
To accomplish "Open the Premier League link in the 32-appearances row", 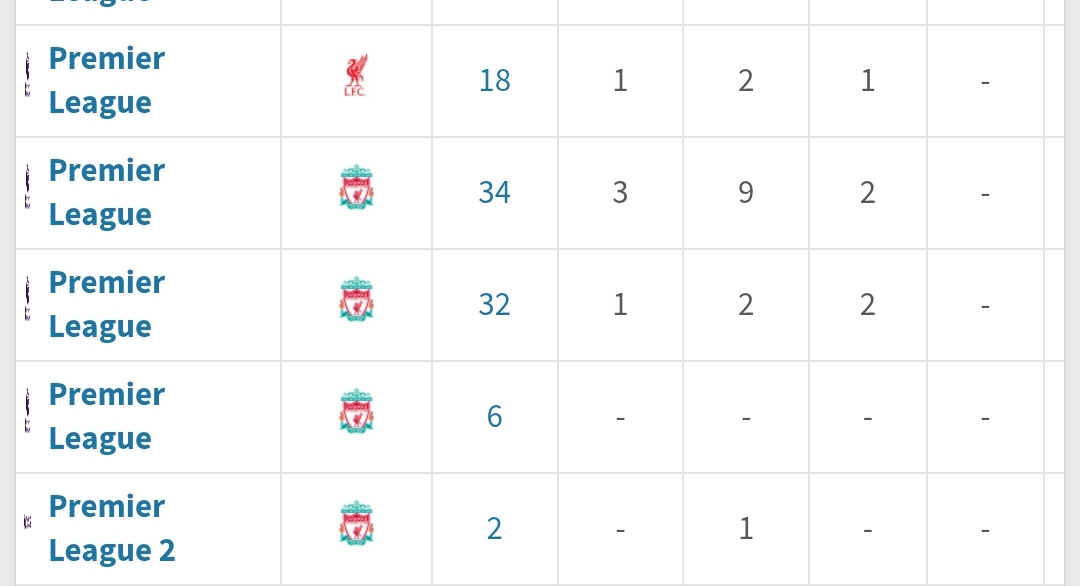I will click(106, 304).
